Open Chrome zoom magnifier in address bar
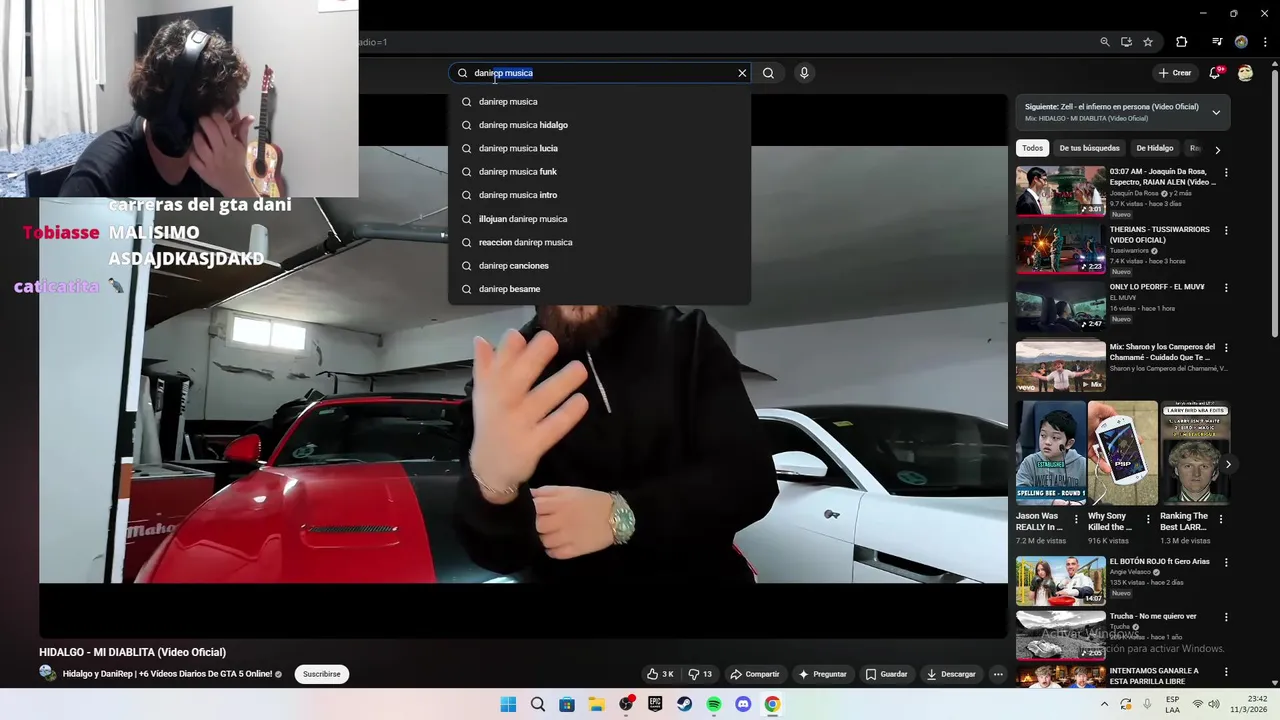Viewport: 1280px width, 720px height. [1104, 42]
